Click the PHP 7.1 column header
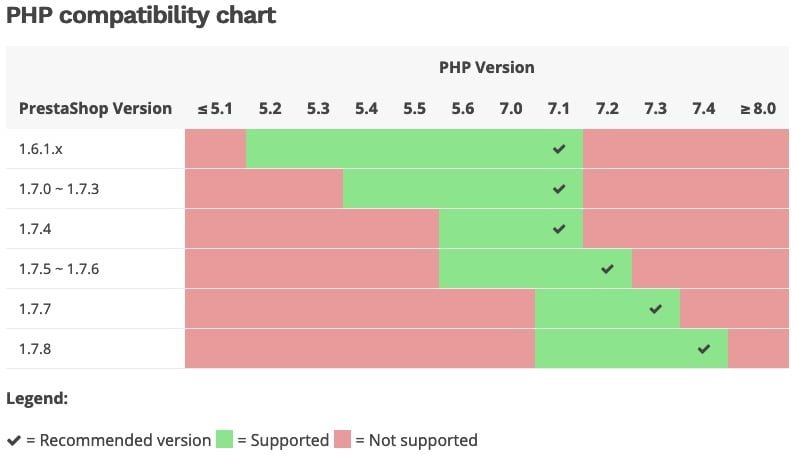 coord(559,108)
